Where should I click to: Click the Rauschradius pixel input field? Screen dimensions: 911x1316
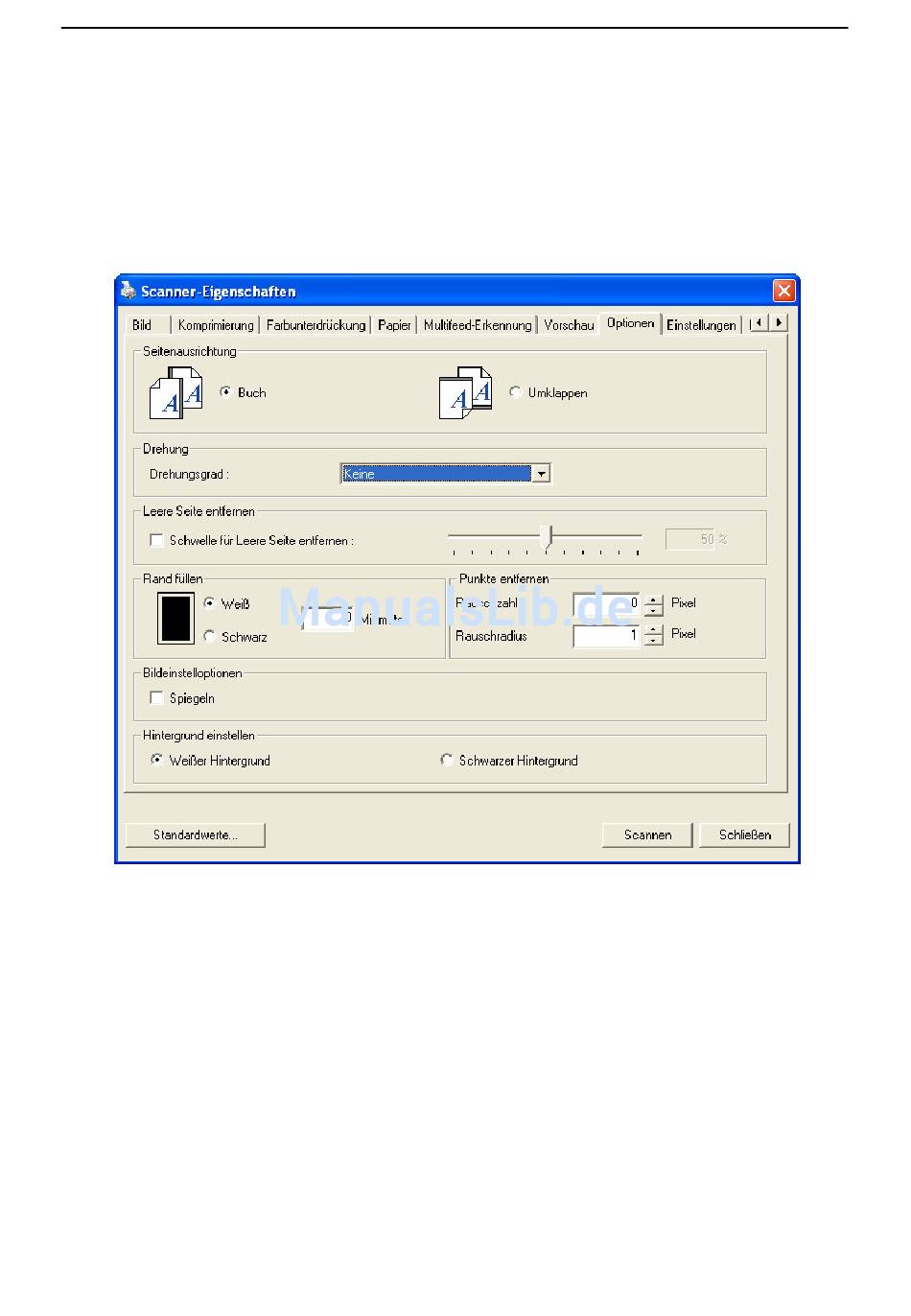click(607, 636)
